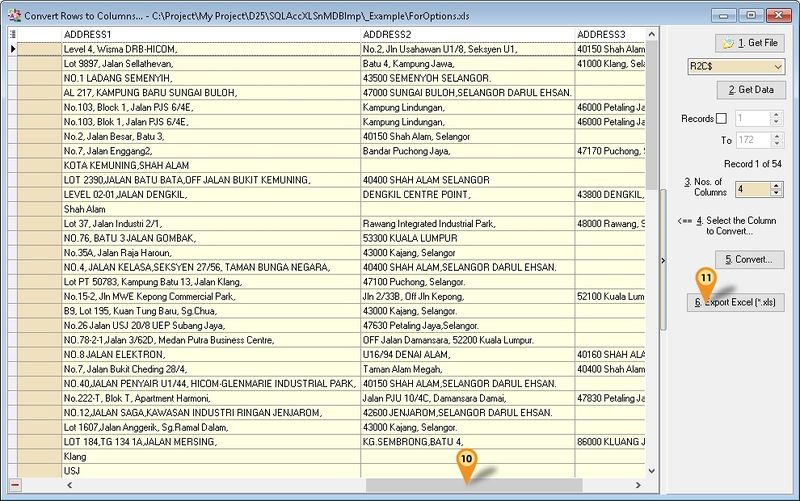Select the ADDRESS1 column header
Screen dimensions: 800x501
coord(210,34)
